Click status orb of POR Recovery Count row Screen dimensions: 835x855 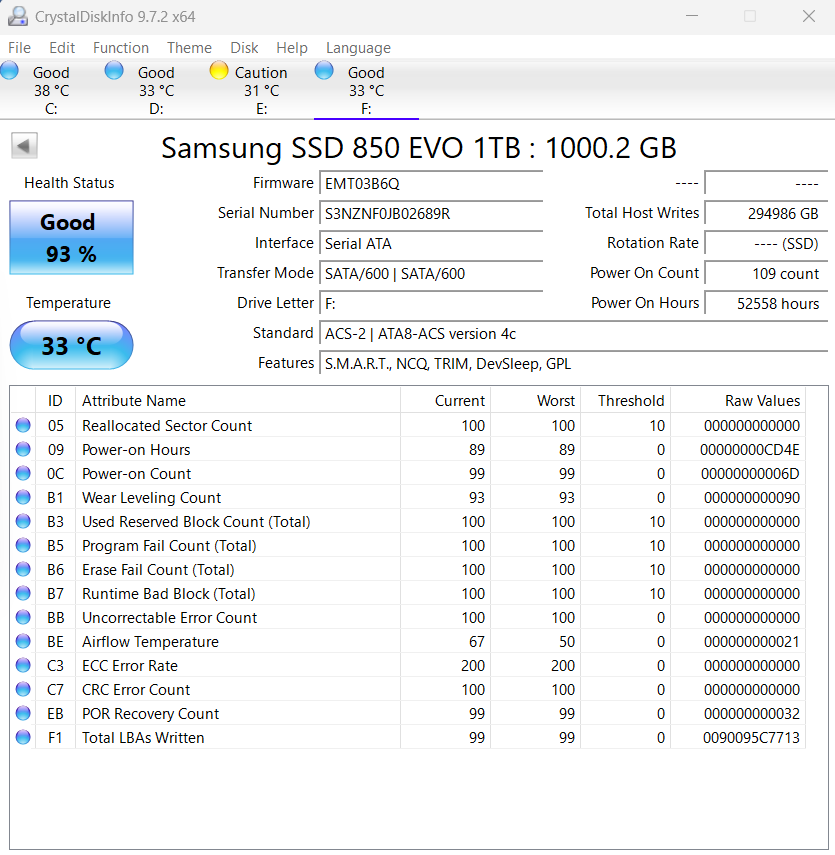pos(23,713)
